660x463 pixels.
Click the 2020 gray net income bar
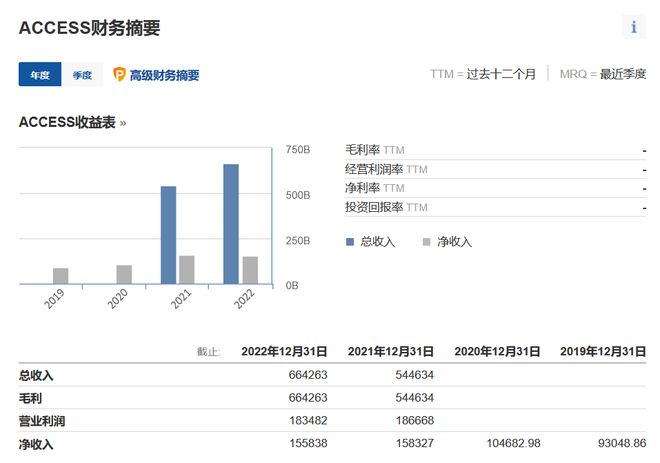124,275
